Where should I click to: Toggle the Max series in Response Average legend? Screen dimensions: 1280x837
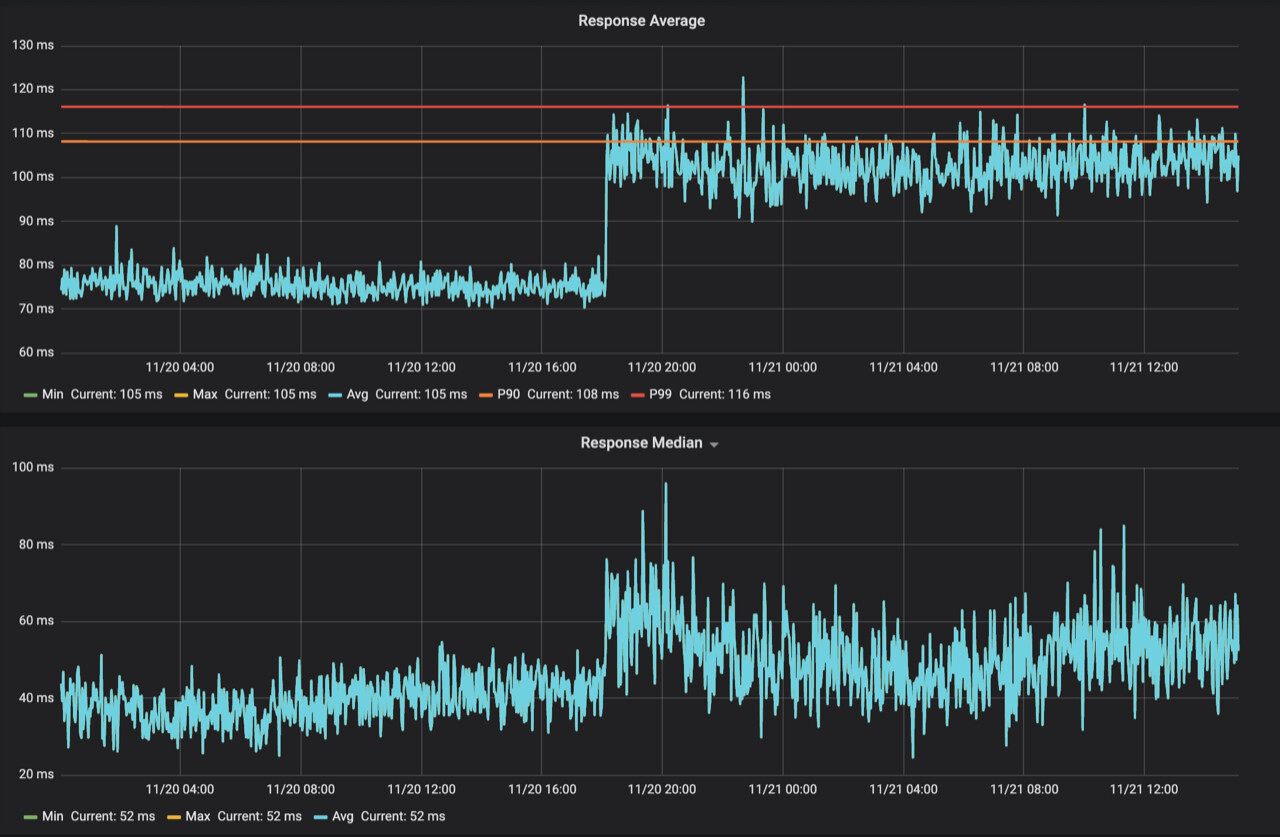205,394
